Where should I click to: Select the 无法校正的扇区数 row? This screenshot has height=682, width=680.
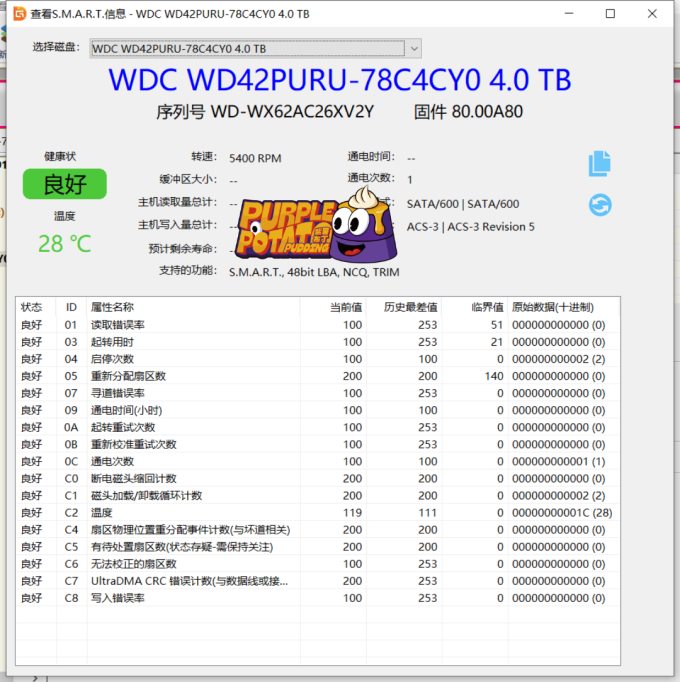[x=318, y=564]
